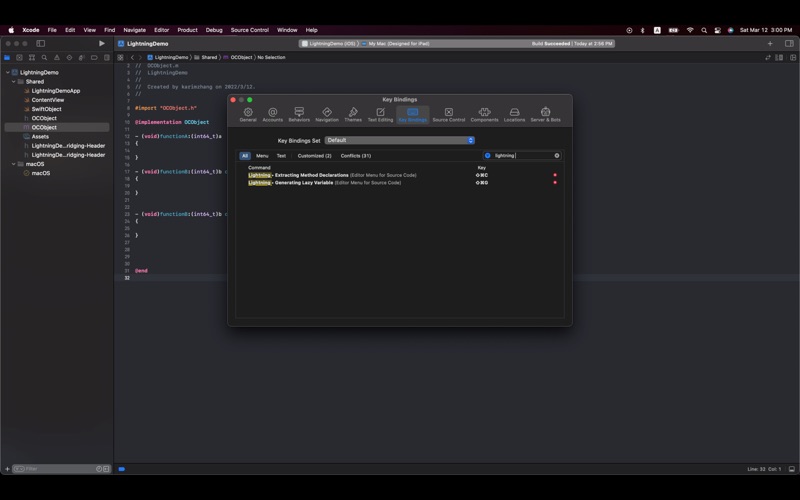Image resolution: width=800 pixels, height=500 pixels.
Task: Run the project with the play button
Action: pos(102,43)
